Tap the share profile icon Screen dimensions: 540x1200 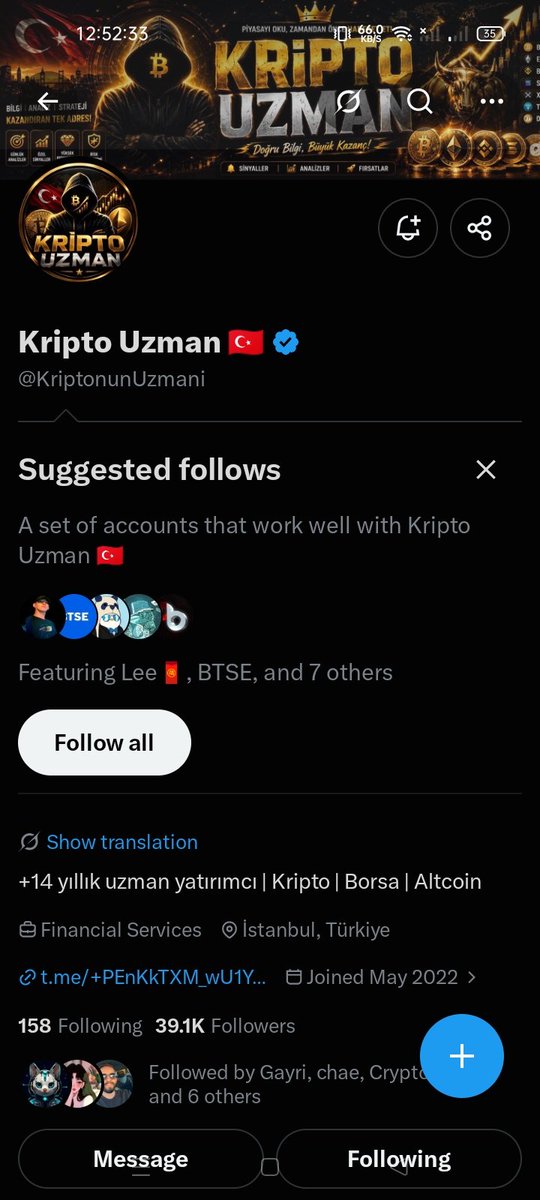pyautogui.click(x=480, y=228)
